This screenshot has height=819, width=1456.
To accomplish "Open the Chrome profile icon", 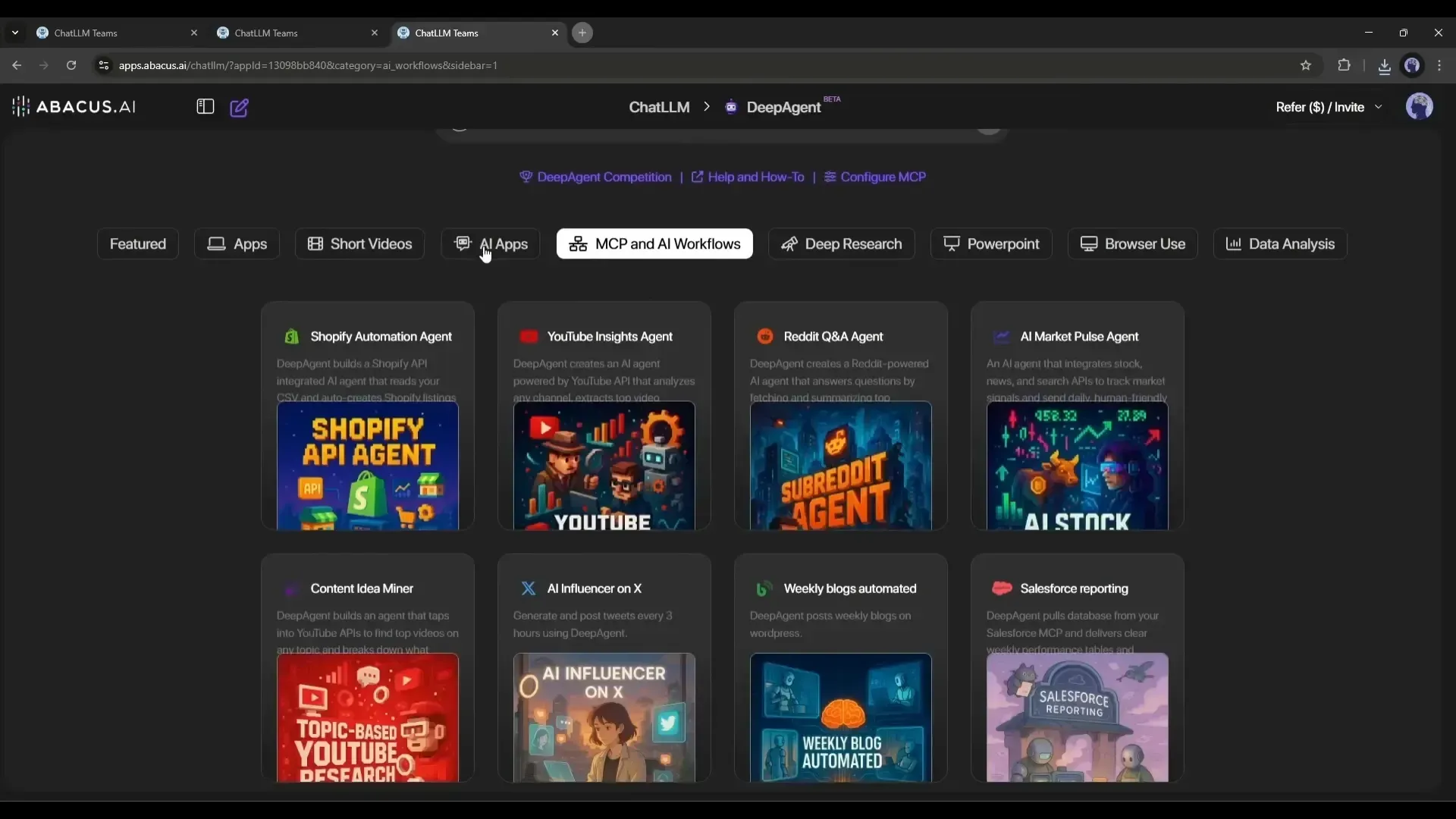I will (1412, 65).
